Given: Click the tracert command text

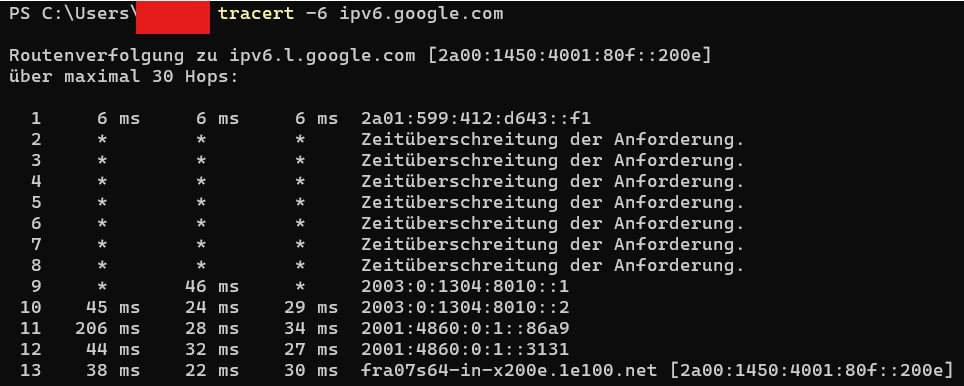Looking at the screenshot, I should pos(256,14).
